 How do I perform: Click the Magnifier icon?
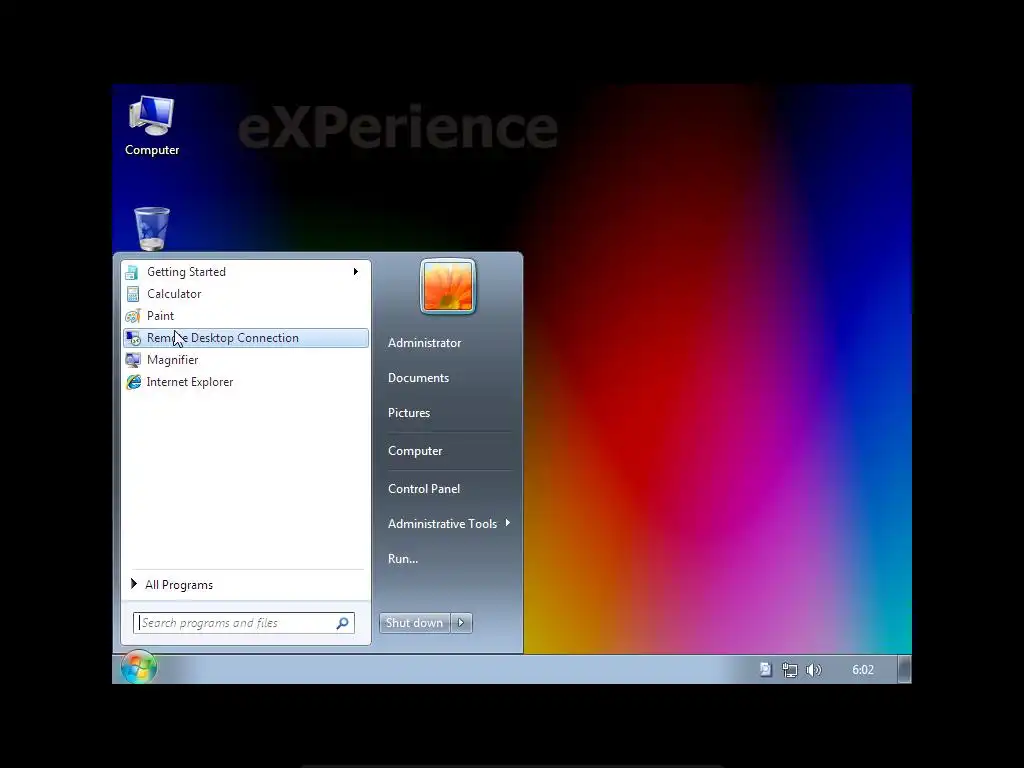pyautogui.click(x=133, y=360)
